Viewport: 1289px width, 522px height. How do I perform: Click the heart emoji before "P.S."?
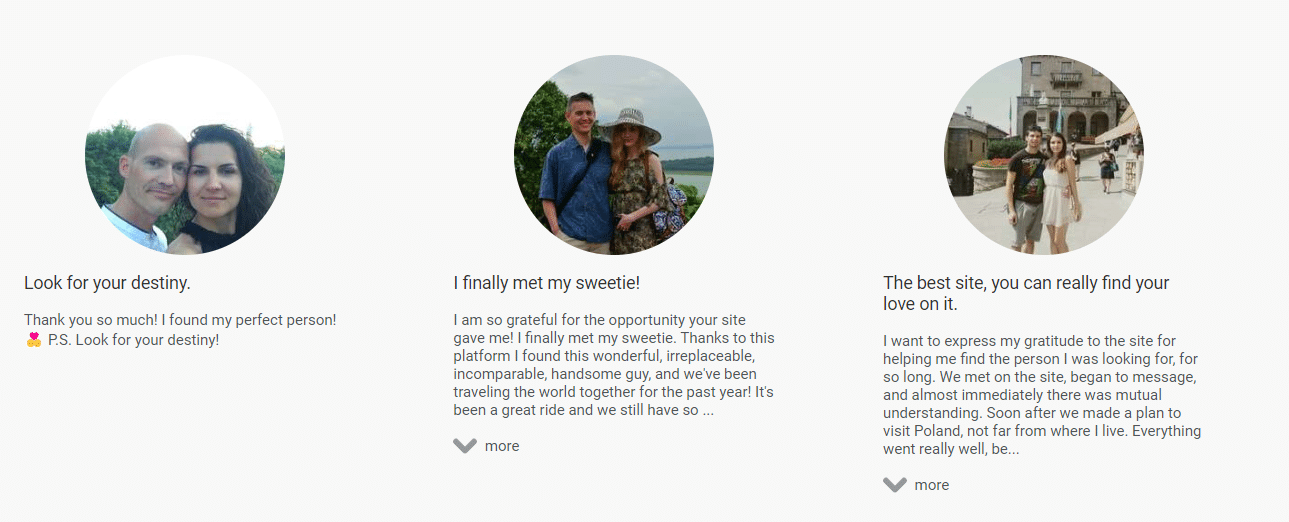pyautogui.click(x=34, y=340)
